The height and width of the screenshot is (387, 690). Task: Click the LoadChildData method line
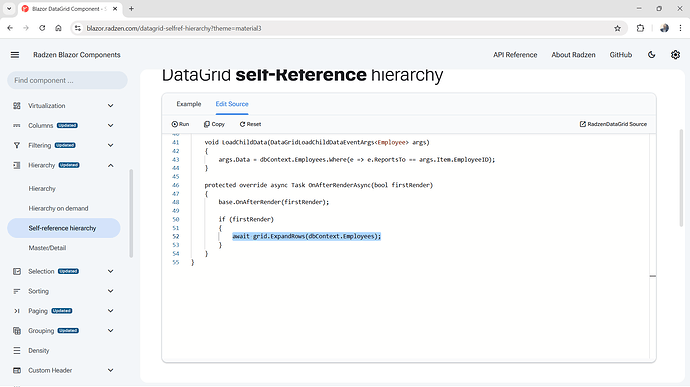[x=317, y=142]
